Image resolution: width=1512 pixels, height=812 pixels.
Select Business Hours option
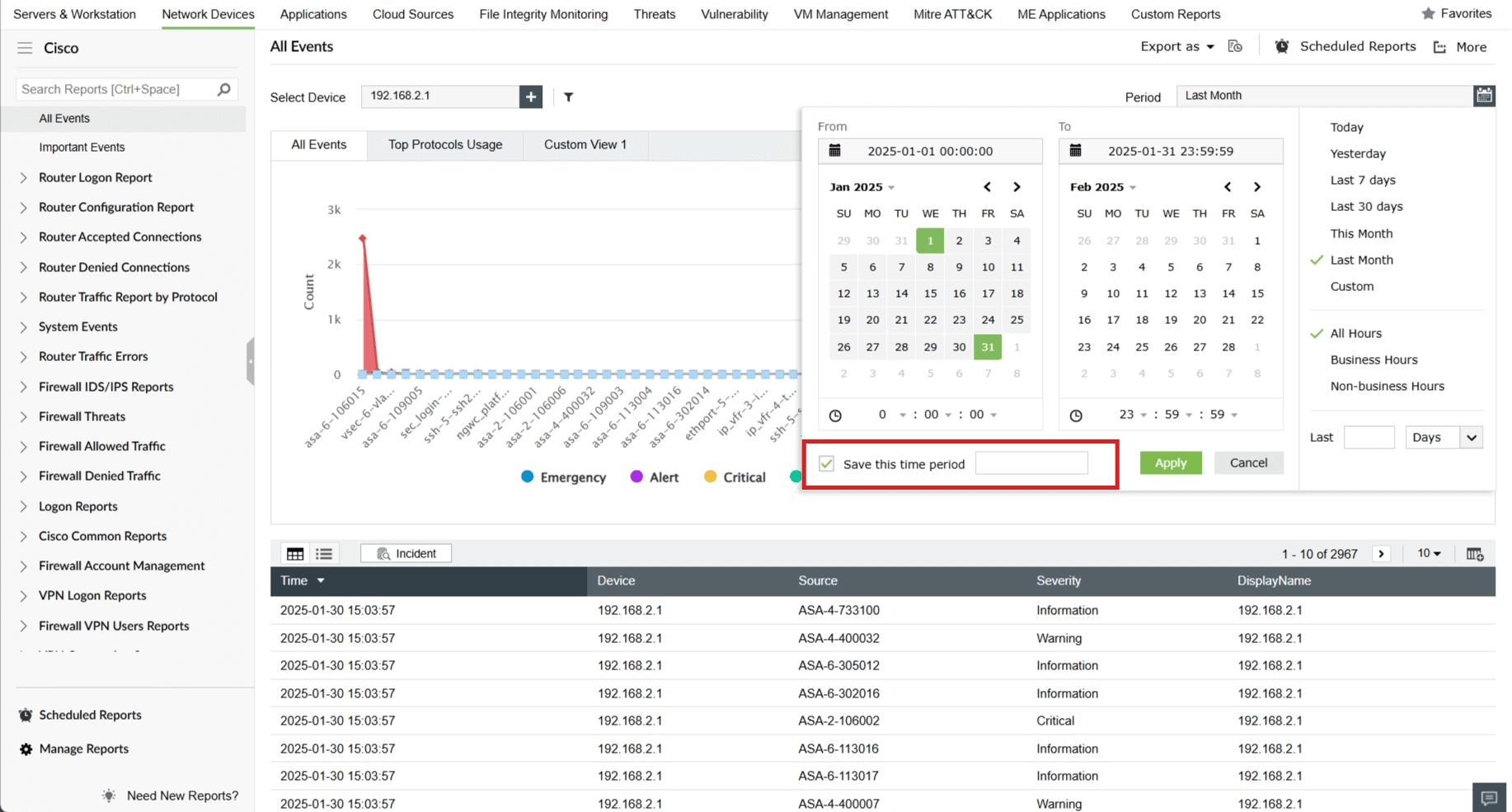[x=1373, y=359]
